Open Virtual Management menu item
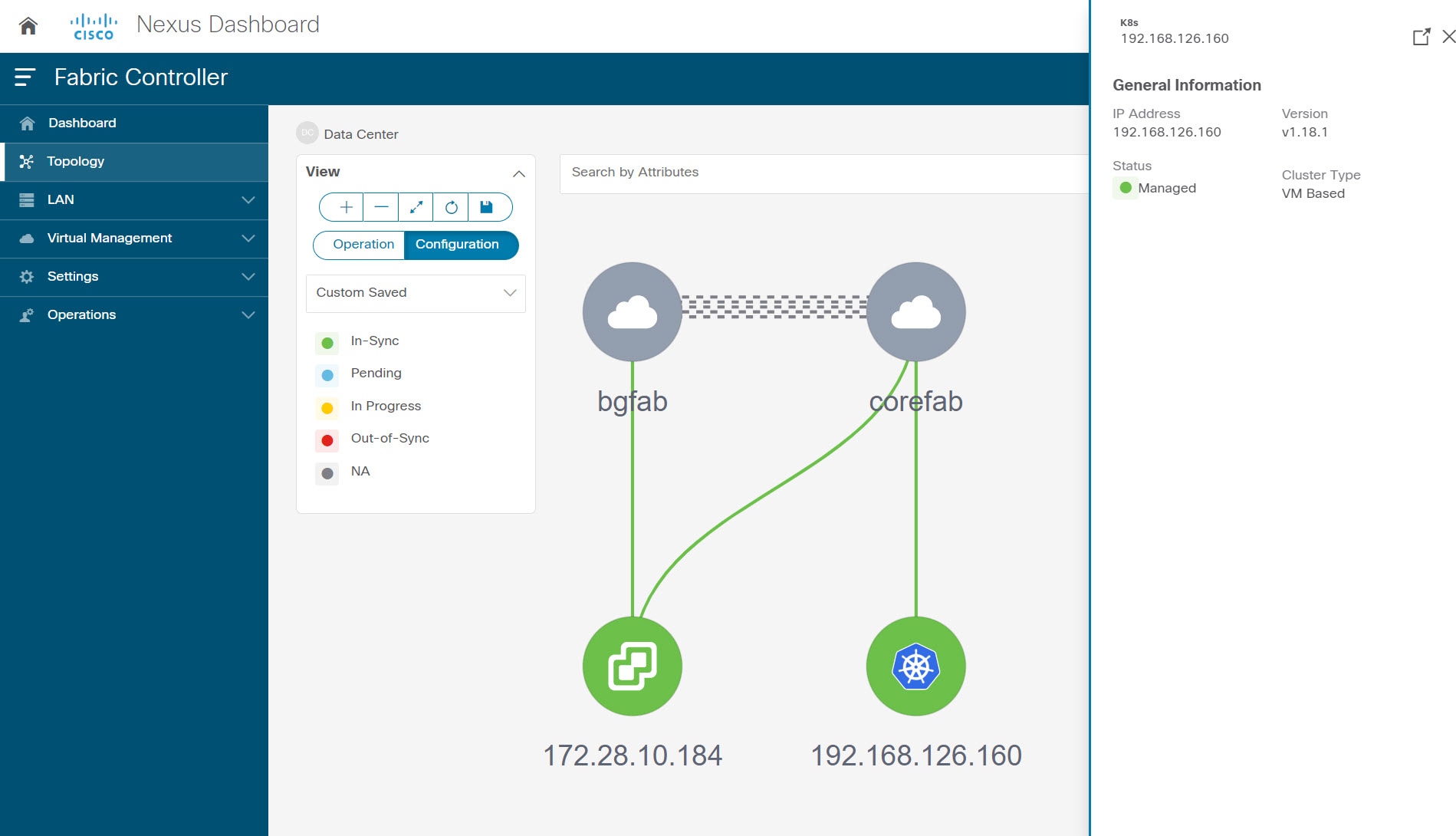Image resolution: width=1456 pixels, height=836 pixels. 134,239
